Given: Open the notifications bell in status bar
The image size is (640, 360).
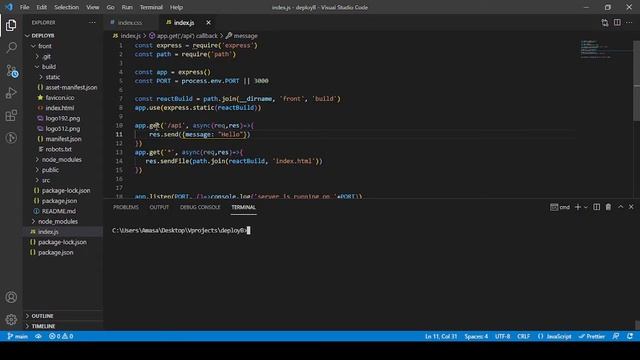Looking at the screenshot, I should pos(630,336).
